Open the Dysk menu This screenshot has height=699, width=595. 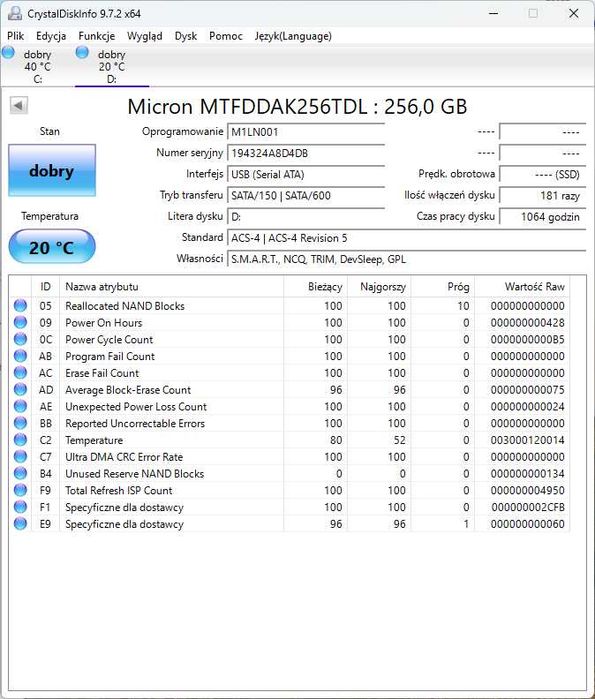pos(186,36)
